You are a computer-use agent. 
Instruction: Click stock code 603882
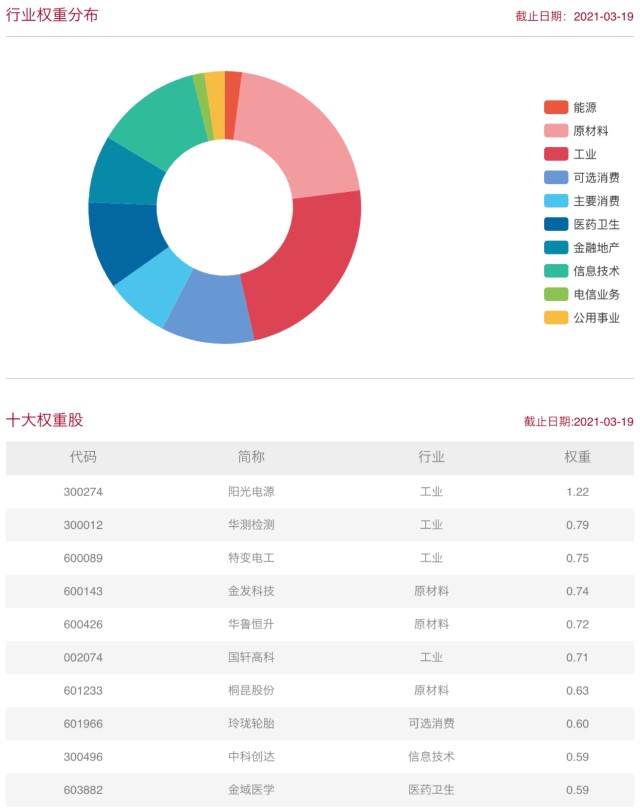tap(83, 790)
